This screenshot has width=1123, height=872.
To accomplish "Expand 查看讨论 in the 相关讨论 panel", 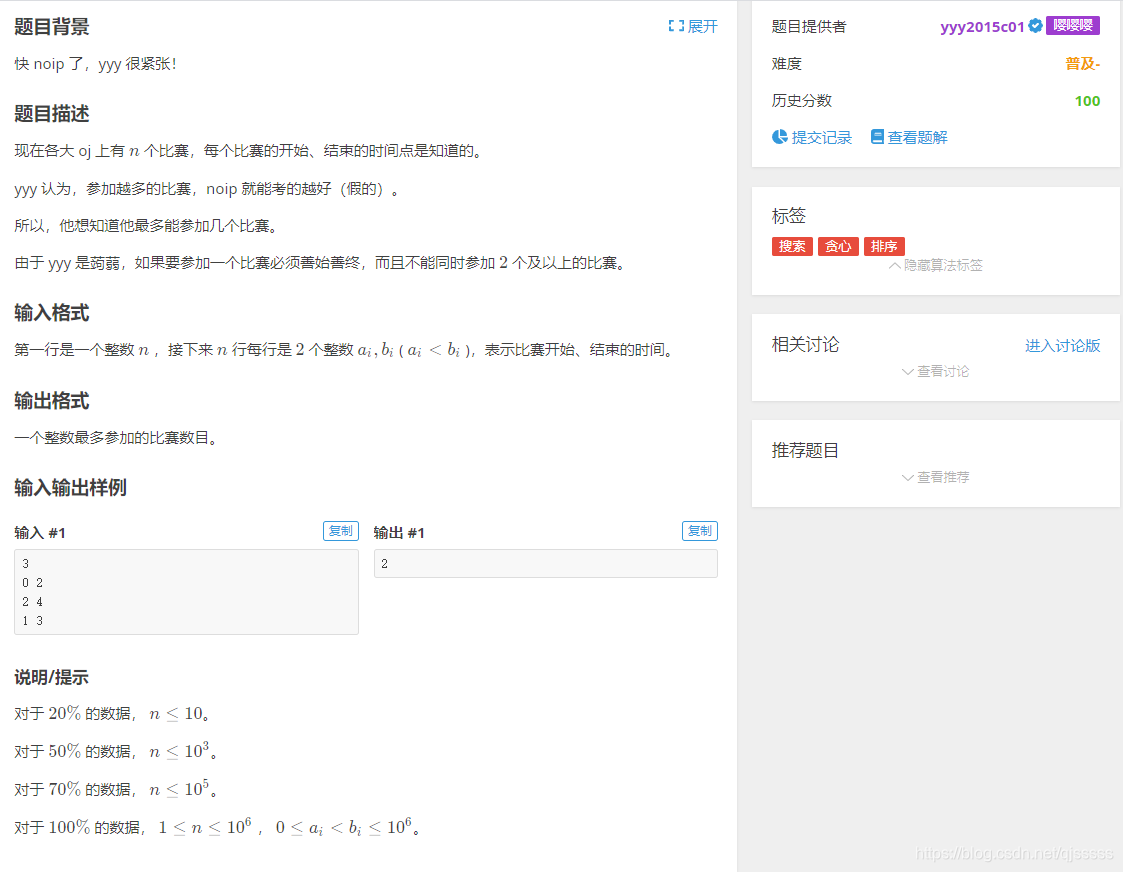I will click(x=935, y=371).
